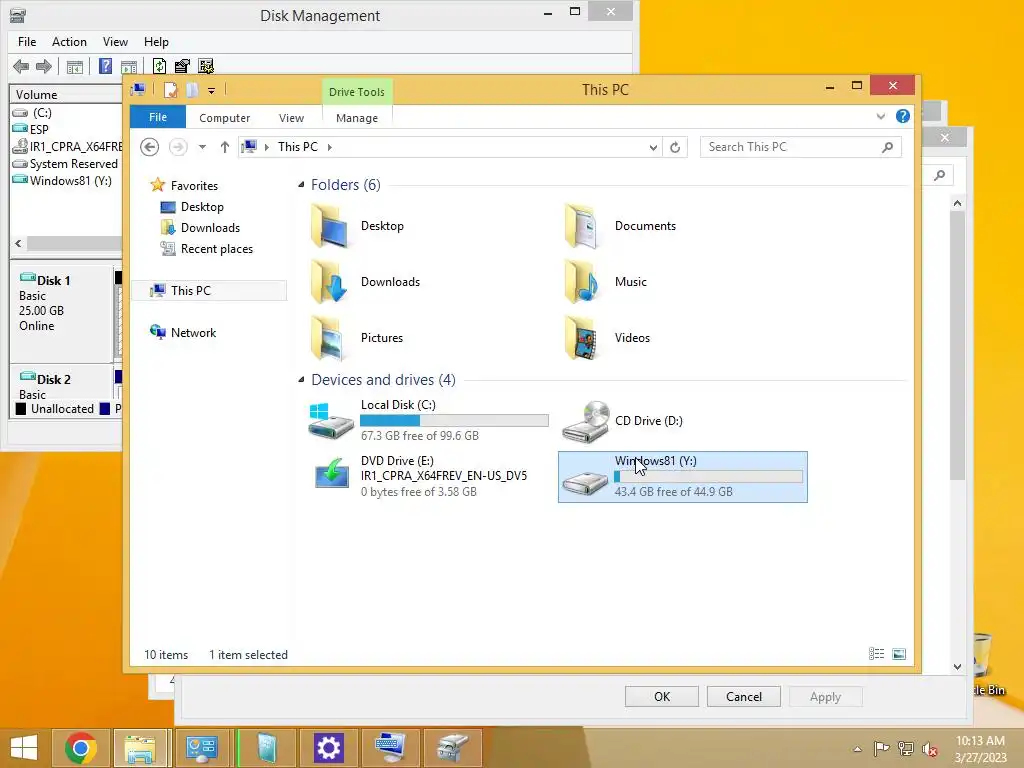Click the Forward arrow in Disk Management toolbar

click(x=44, y=66)
